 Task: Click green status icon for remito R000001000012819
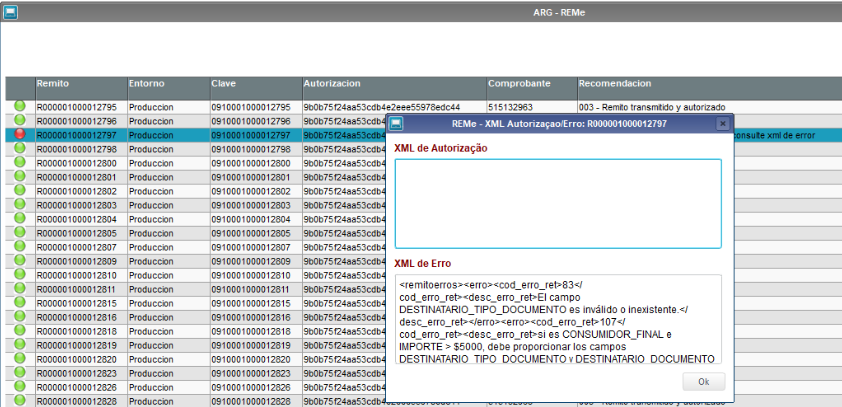pos(20,344)
